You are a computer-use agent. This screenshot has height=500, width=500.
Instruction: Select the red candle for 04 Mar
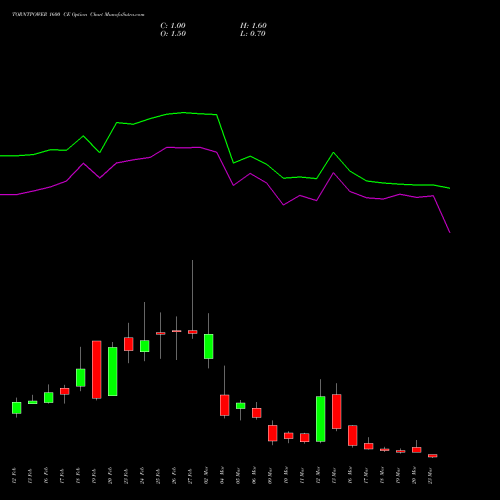point(225,405)
